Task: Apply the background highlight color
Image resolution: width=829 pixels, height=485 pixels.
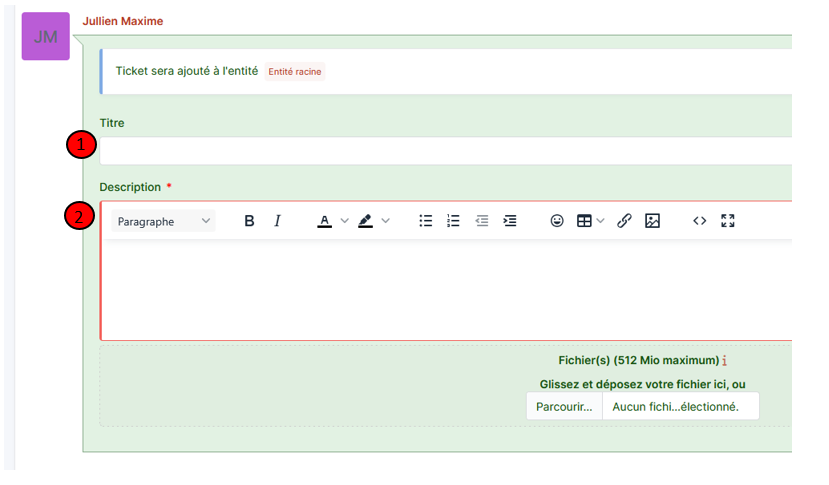Action: point(365,221)
